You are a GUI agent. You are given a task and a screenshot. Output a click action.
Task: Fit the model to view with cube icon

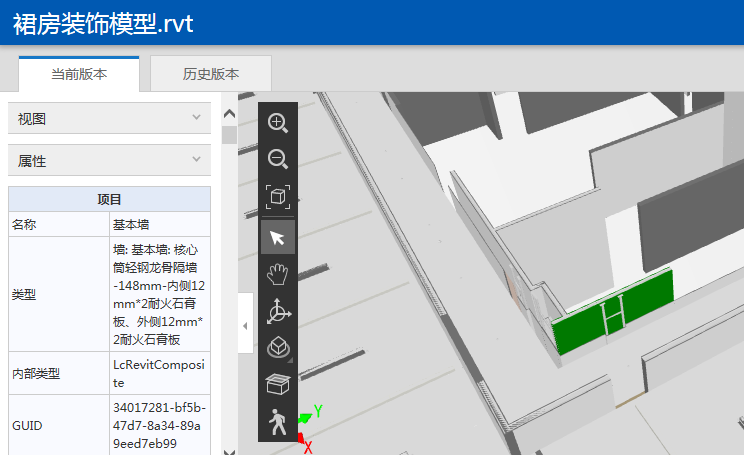(x=278, y=198)
